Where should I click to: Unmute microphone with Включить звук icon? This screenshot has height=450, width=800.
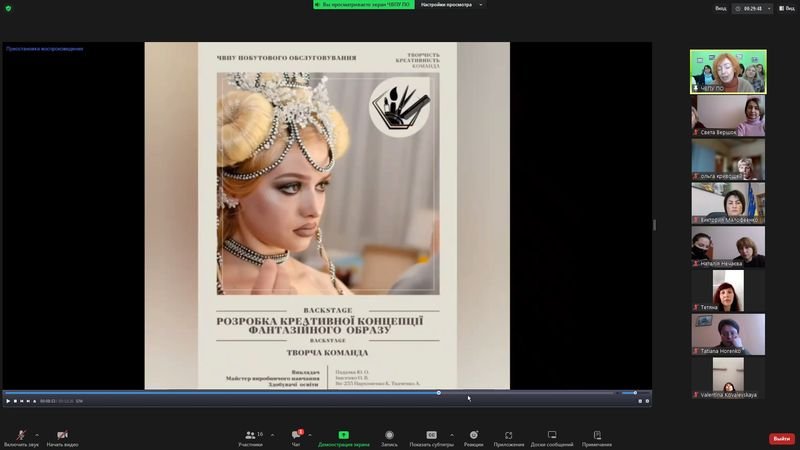(x=22, y=436)
